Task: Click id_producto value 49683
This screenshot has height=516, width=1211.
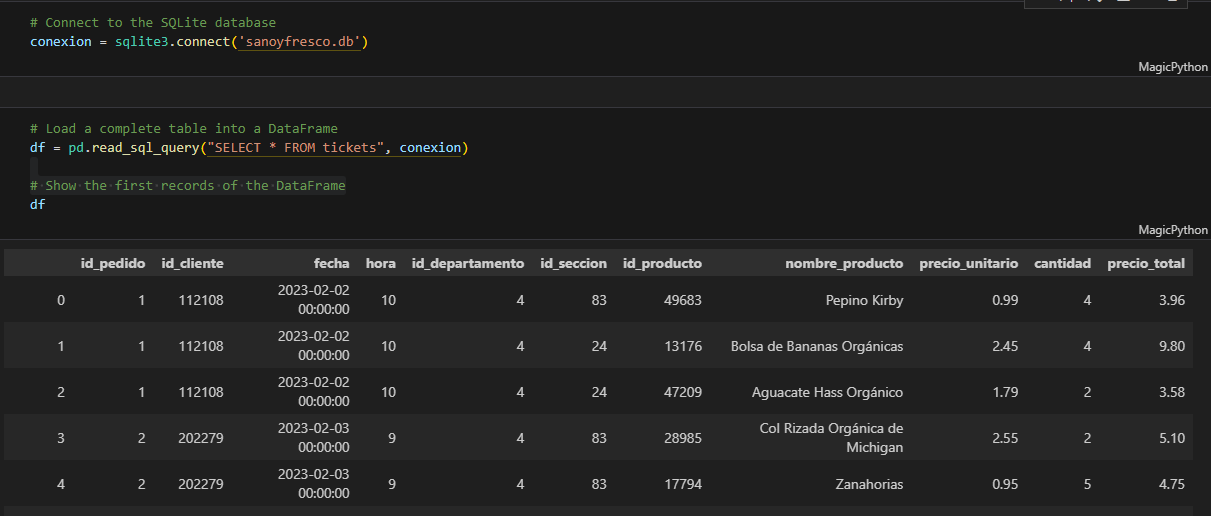Action: [x=683, y=300]
